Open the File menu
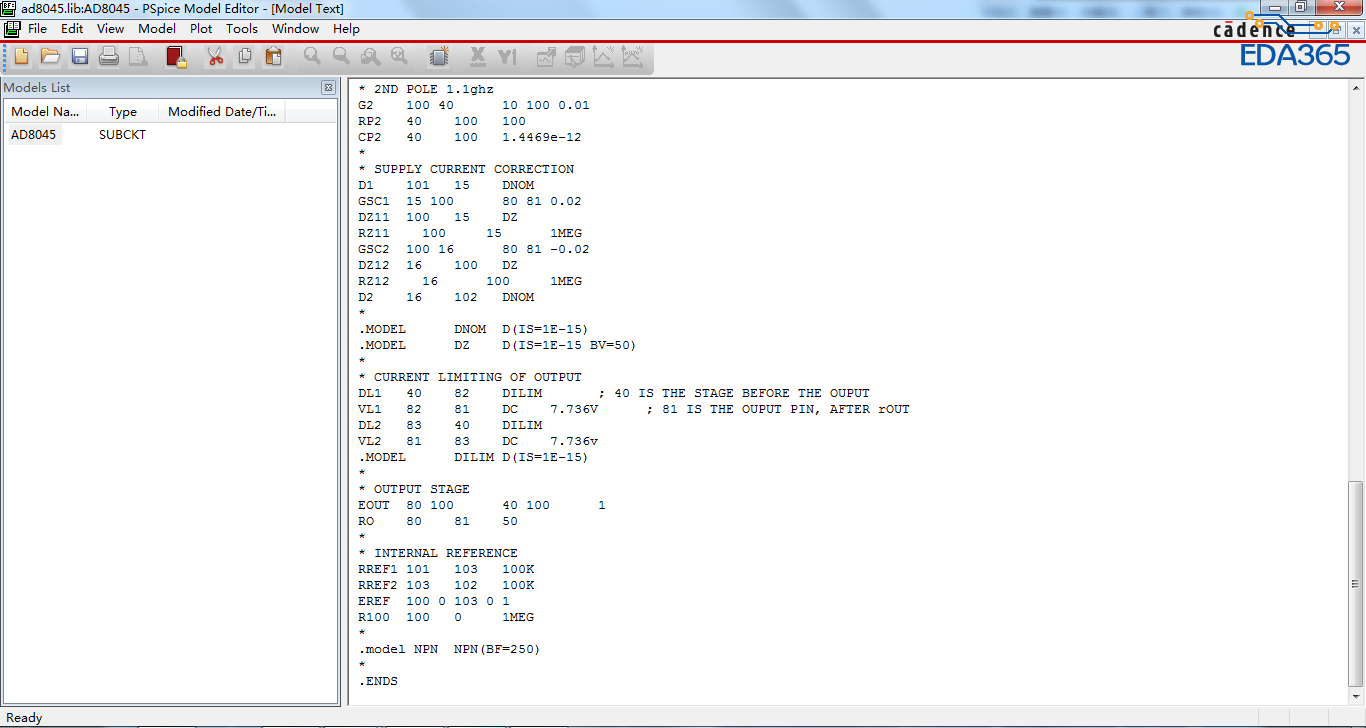The width and height of the screenshot is (1366, 728). click(38, 29)
